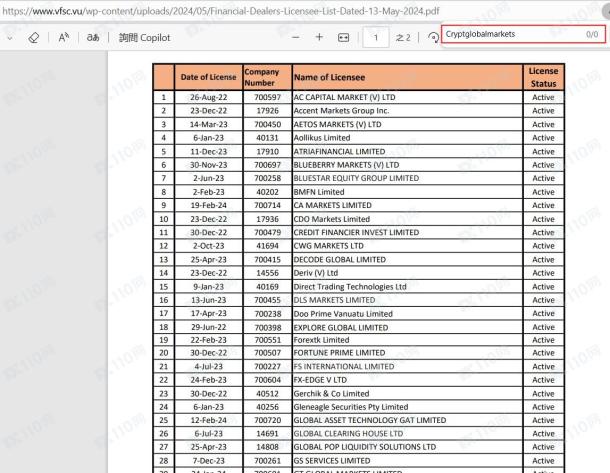Select license date 19-Feb-24
Viewport: 610px width, 473px height.
(x=209, y=205)
